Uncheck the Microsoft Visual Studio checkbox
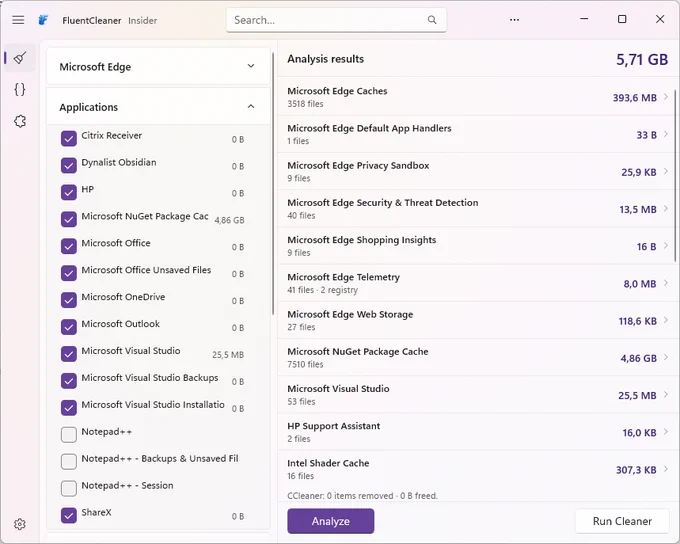 (x=69, y=354)
